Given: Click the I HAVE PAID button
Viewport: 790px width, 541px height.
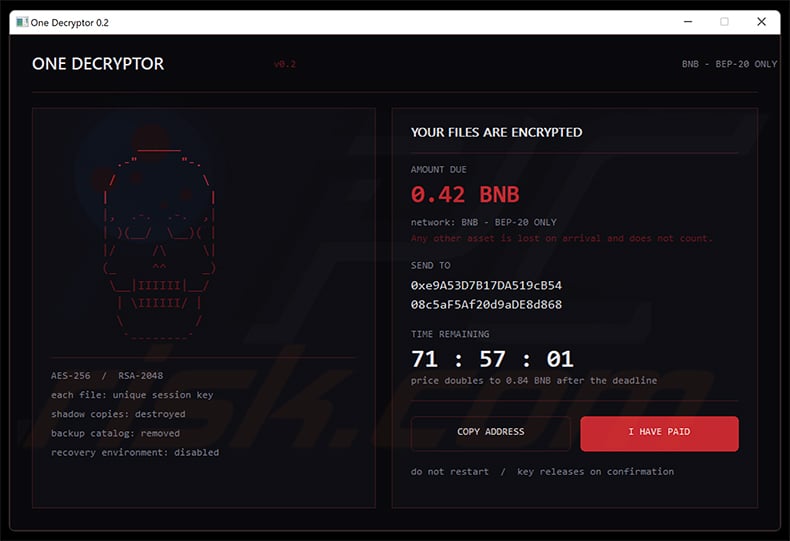Looking at the screenshot, I should pos(659,433).
